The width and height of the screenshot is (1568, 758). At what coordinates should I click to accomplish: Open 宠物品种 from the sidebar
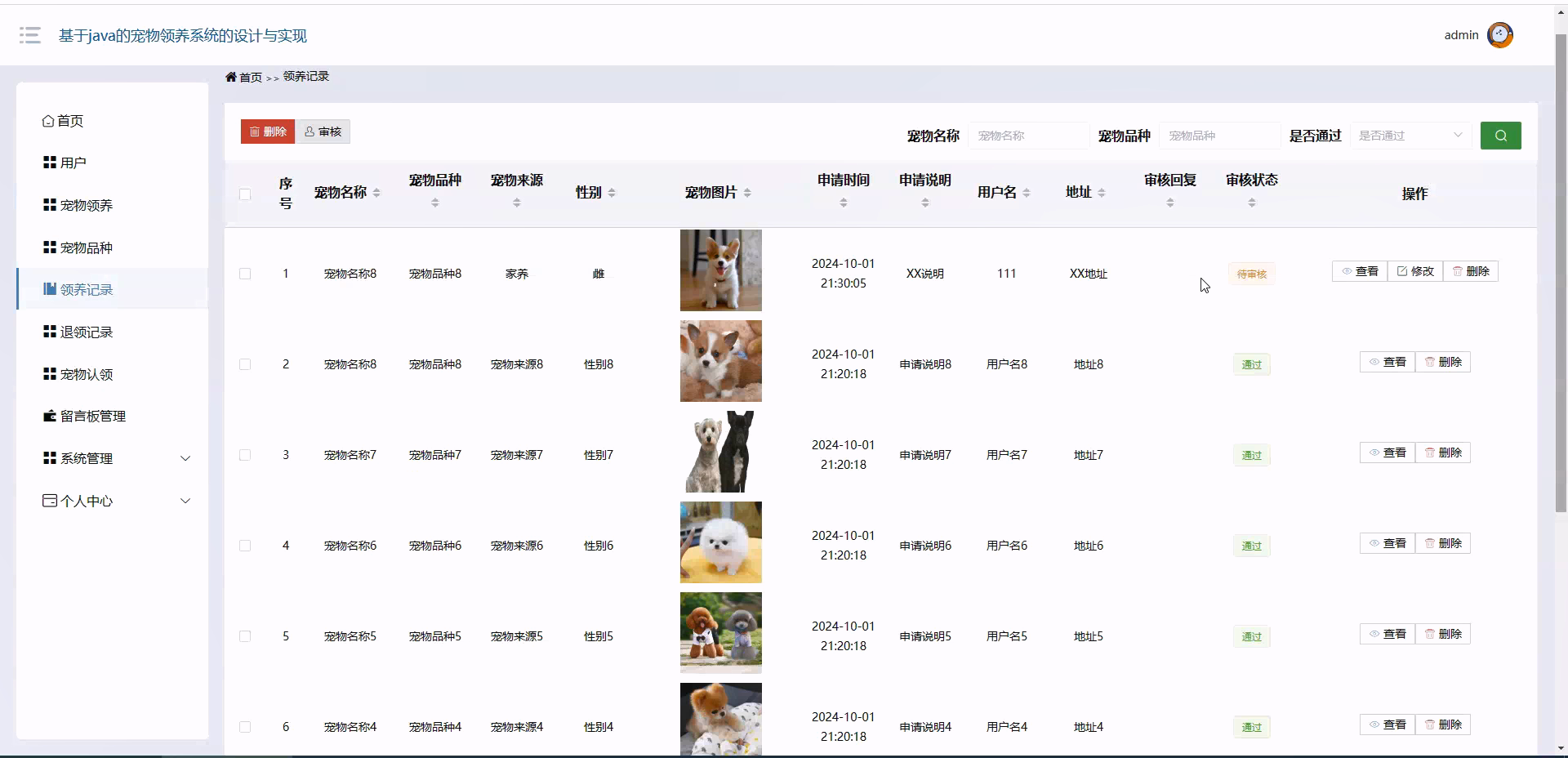click(x=112, y=247)
